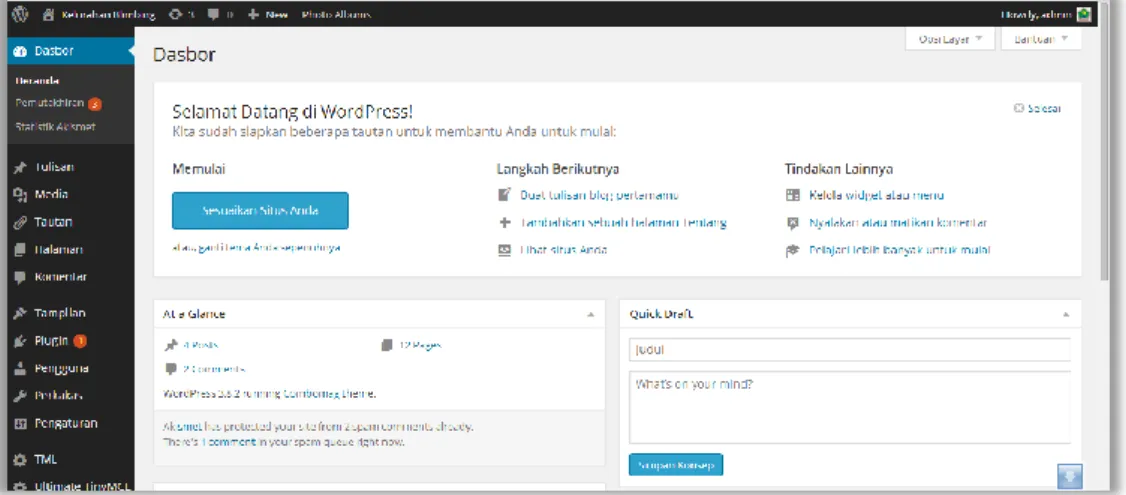The height and width of the screenshot is (495, 1126).
Task: Open Photo Albums in the admin bar
Action: 335,14
